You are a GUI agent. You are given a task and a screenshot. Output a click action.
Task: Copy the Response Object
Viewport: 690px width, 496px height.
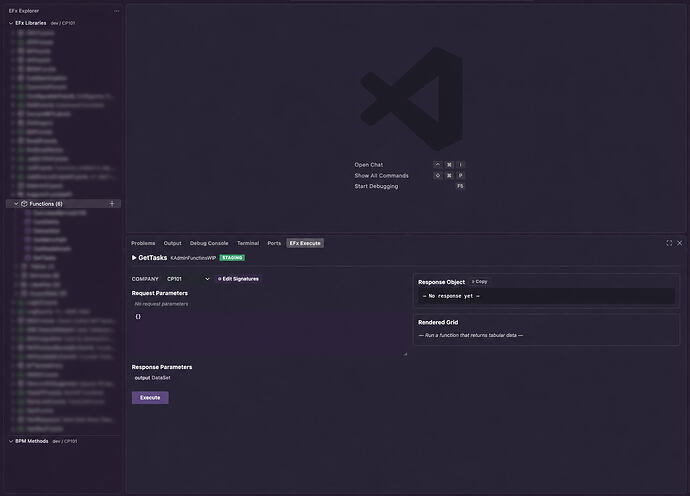click(x=480, y=282)
